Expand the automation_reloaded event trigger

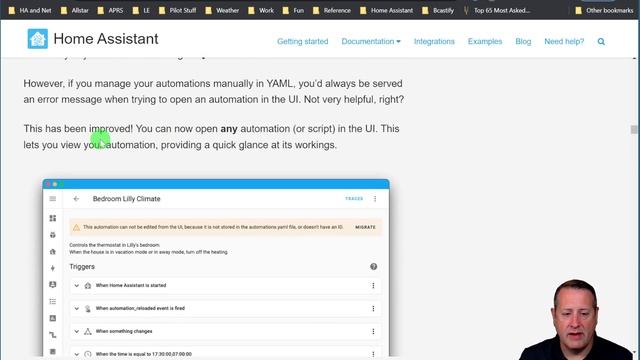(x=76, y=309)
